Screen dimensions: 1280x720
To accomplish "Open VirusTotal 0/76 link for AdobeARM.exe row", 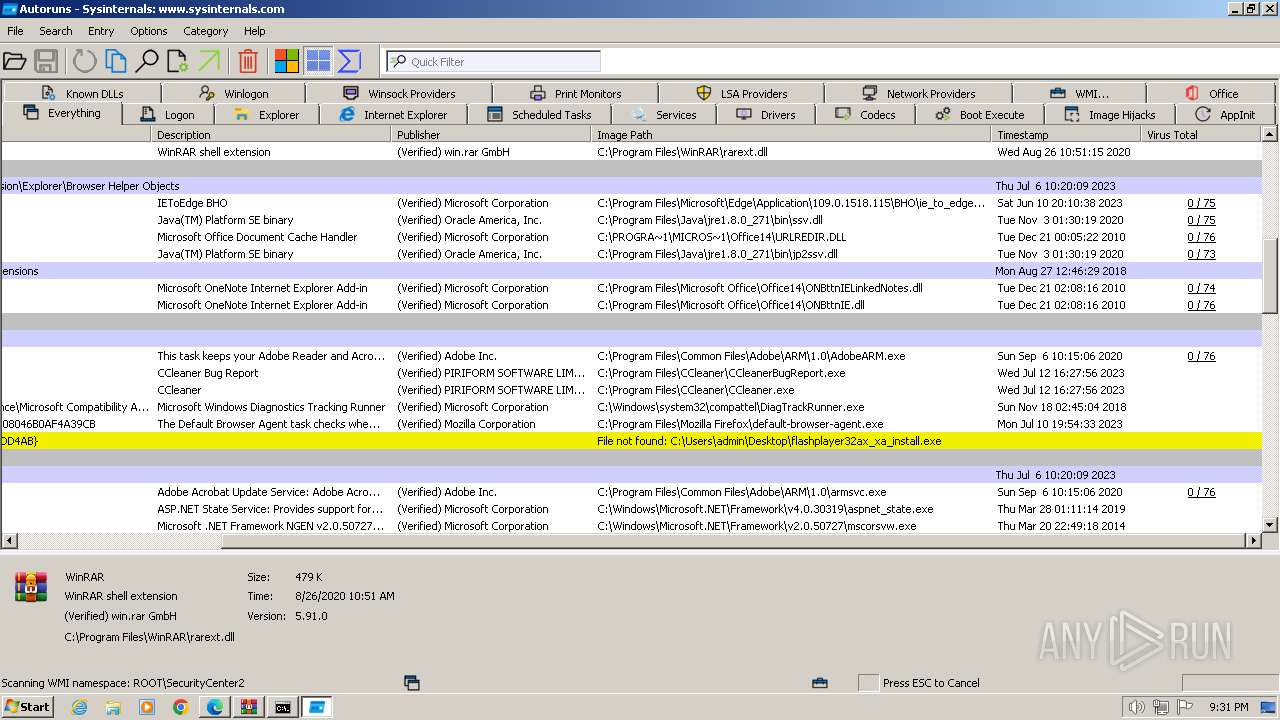I will [x=1201, y=356].
